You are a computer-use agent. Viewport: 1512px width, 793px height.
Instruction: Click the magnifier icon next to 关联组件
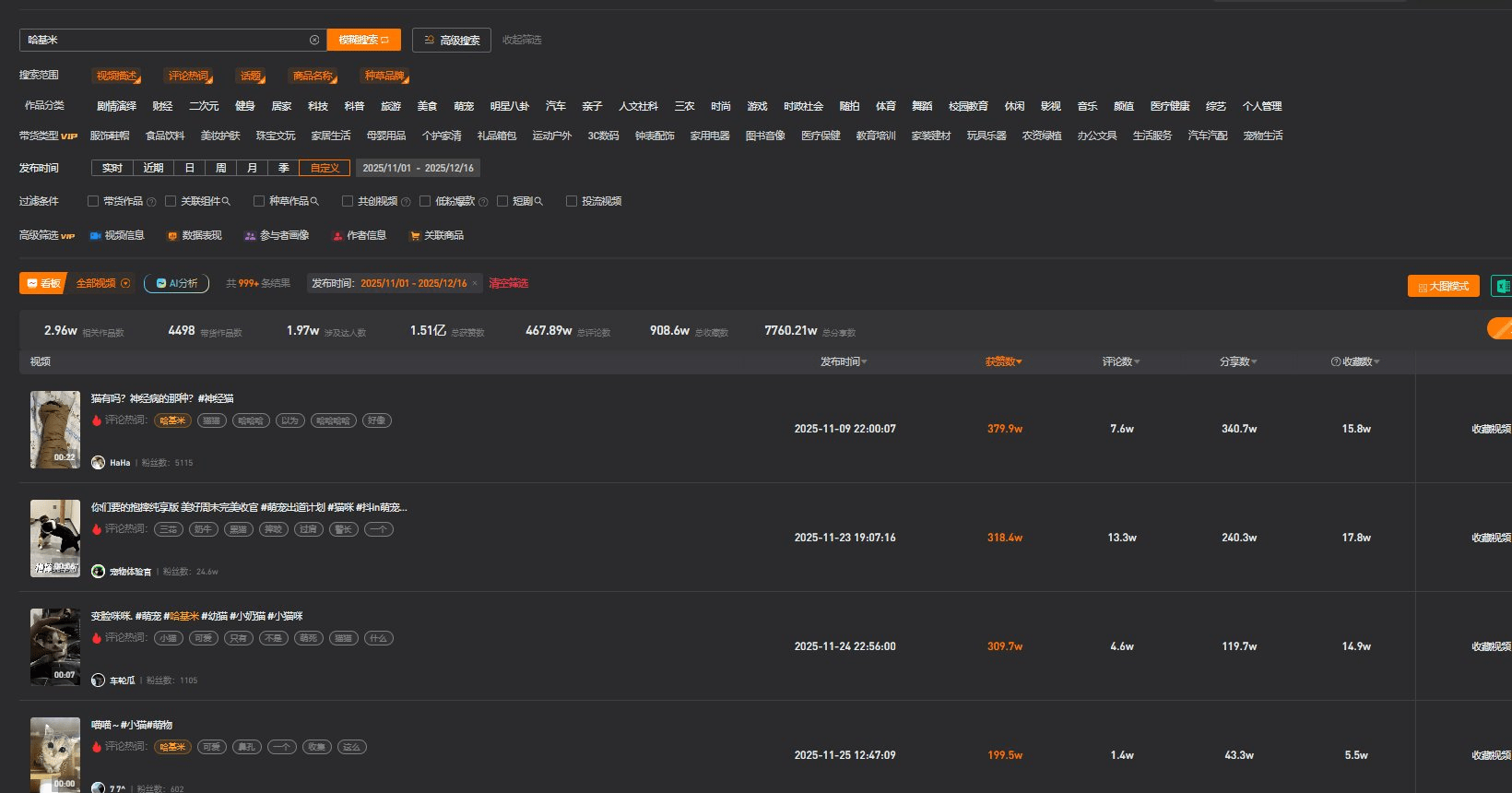point(226,201)
